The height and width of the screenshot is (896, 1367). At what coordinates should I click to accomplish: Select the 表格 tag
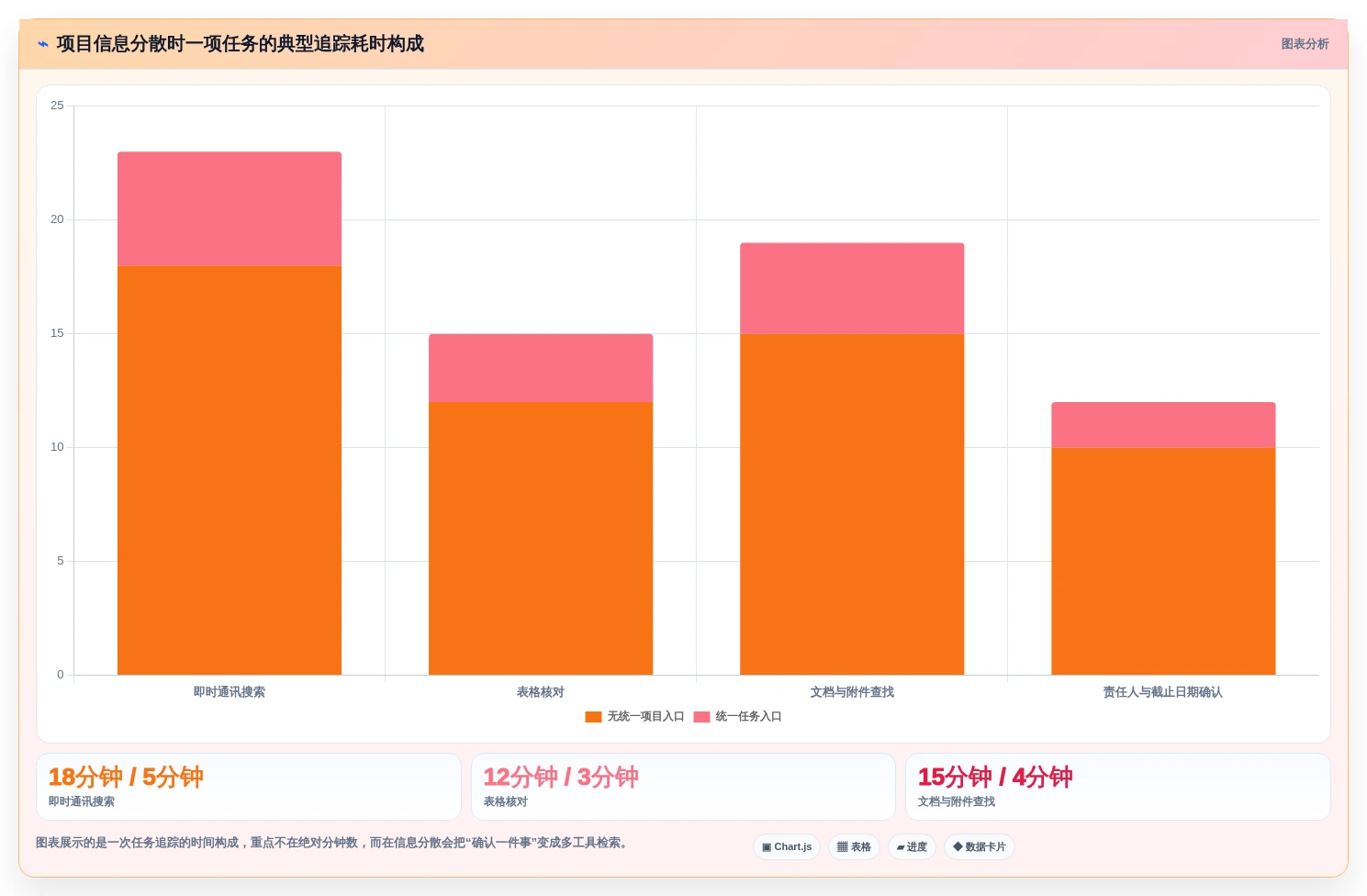(854, 846)
